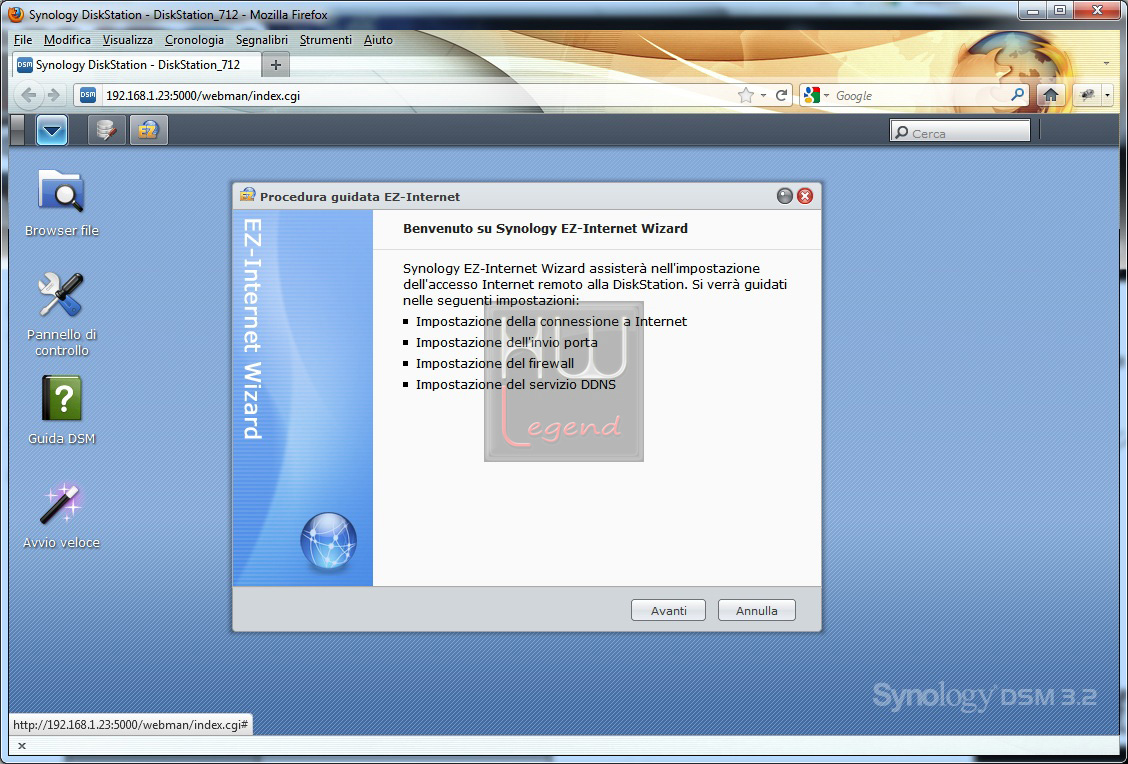Select the Synology DiskStation browser tab
Viewport: 1128px width, 764px height.
coord(137,65)
